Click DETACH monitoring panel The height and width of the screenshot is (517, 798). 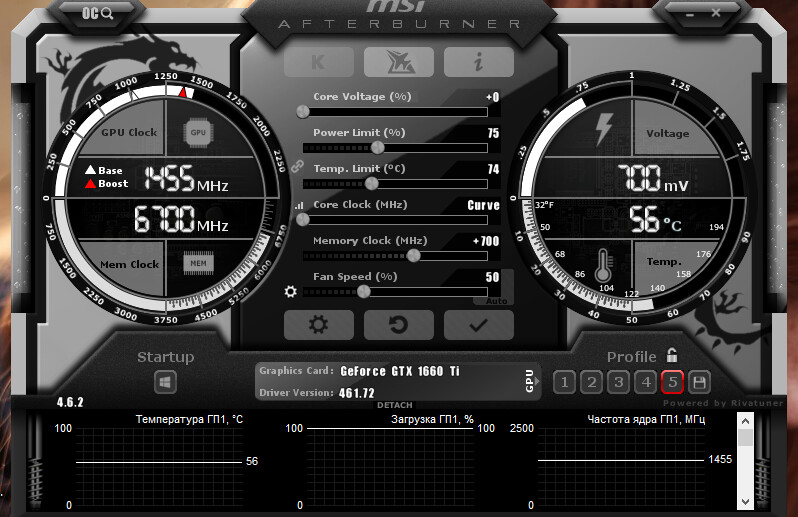tap(395, 405)
